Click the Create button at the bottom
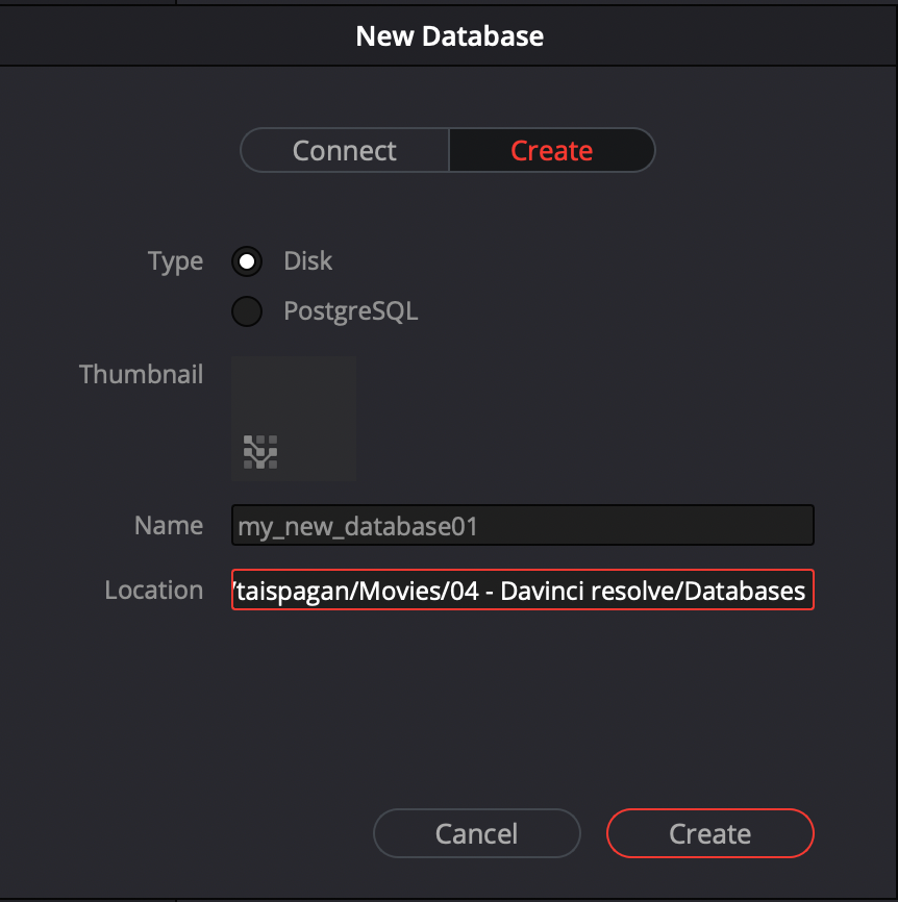 710,833
